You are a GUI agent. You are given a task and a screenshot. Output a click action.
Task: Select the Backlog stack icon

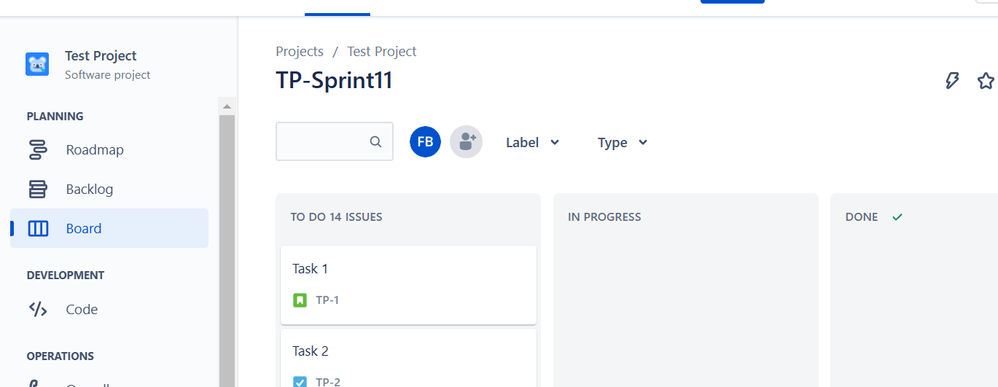(38, 189)
